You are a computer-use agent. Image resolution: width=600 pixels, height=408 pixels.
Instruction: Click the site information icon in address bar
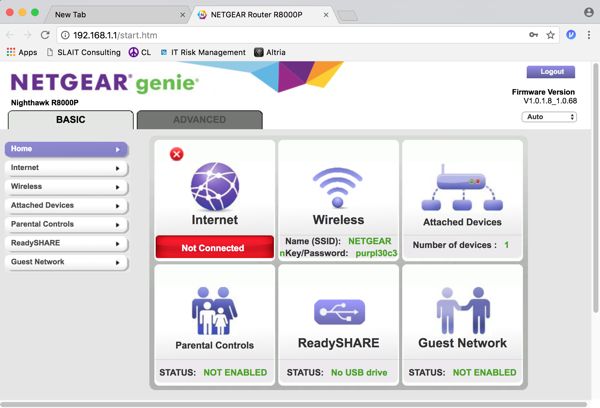click(65, 35)
